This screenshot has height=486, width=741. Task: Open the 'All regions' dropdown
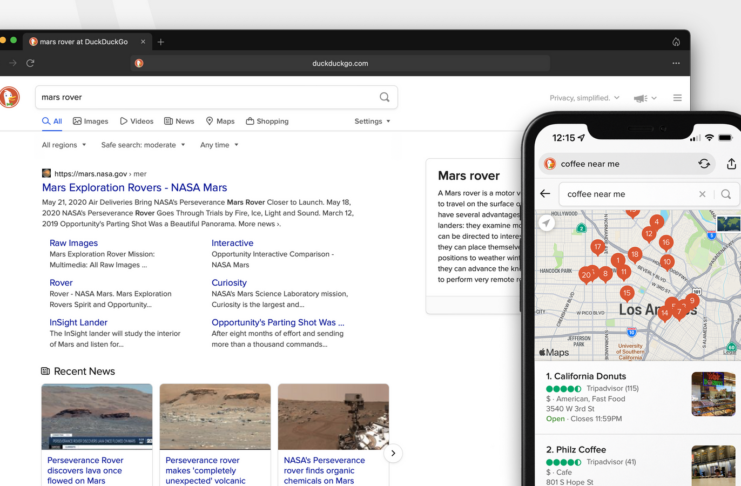pos(64,145)
